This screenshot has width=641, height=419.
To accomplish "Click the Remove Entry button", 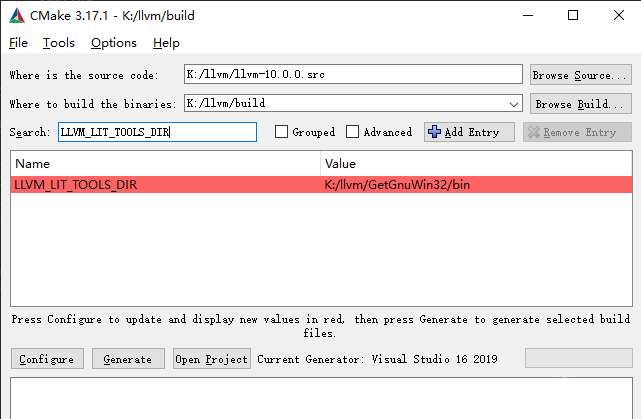I will point(577,132).
